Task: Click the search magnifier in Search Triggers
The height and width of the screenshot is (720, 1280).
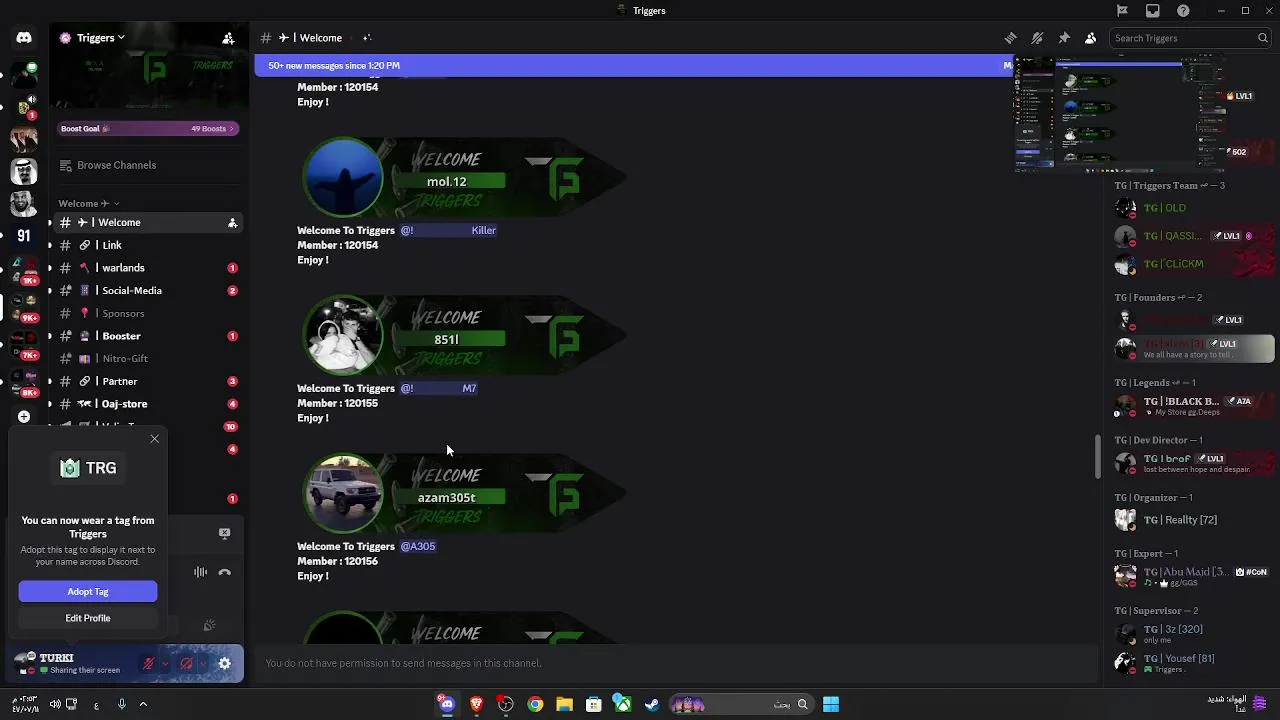Action: [1262, 38]
